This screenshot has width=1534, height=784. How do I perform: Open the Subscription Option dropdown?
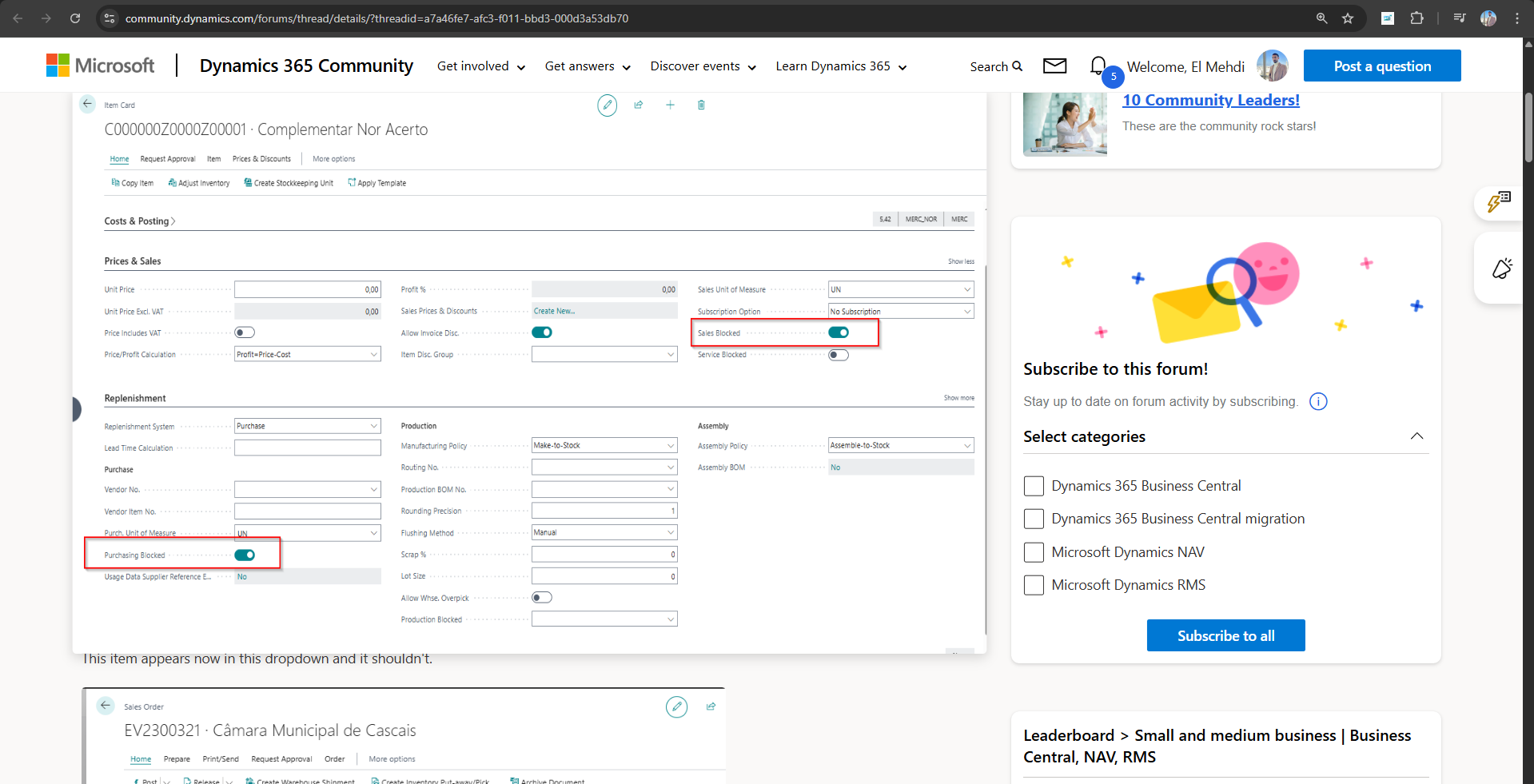point(970,311)
